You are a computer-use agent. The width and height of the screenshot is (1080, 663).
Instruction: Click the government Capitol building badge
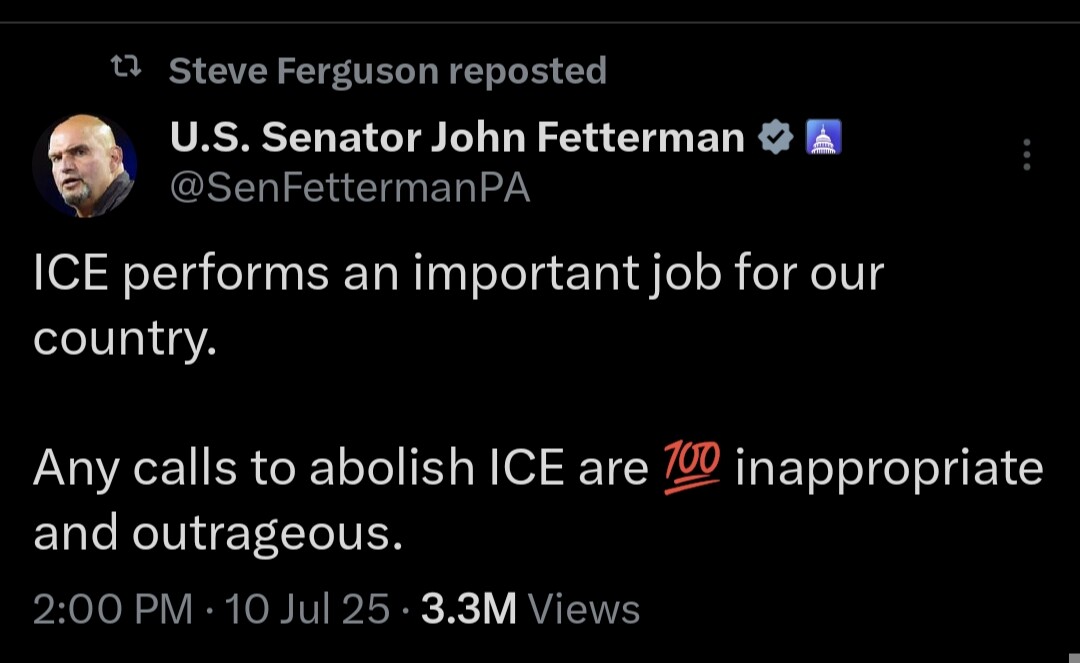[x=823, y=138]
